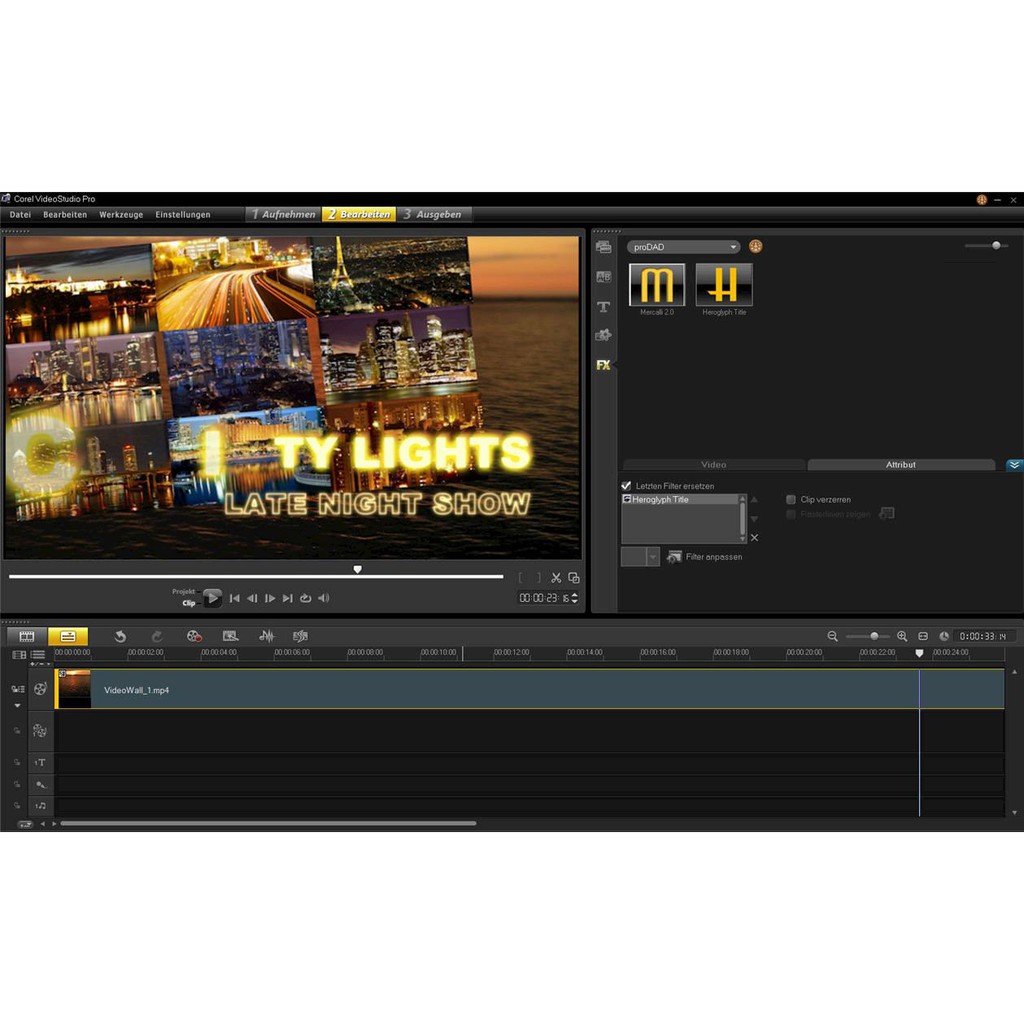Toggle lock on music track
The image size is (1024, 1024).
point(17,806)
